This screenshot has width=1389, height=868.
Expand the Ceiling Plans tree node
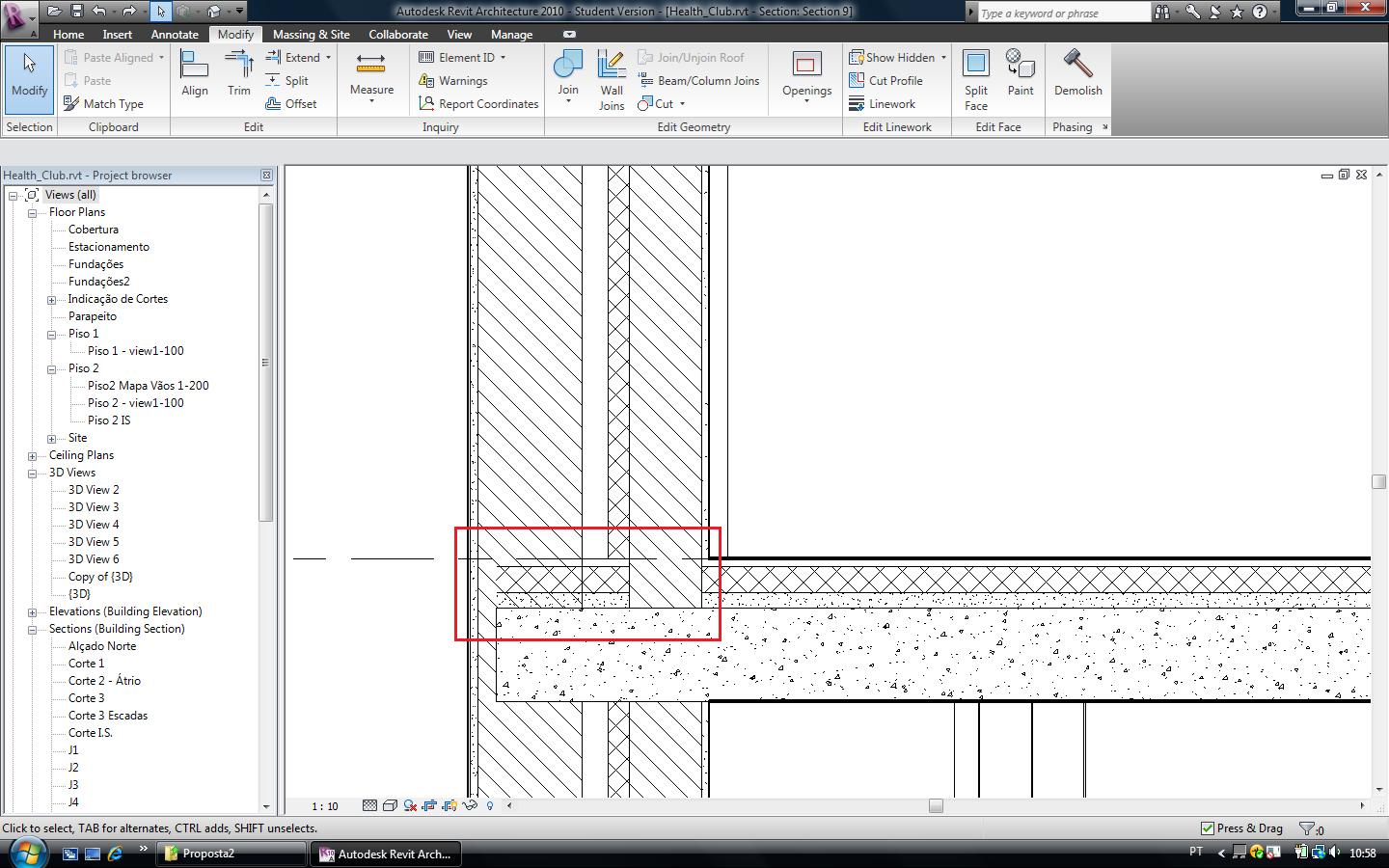32,455
